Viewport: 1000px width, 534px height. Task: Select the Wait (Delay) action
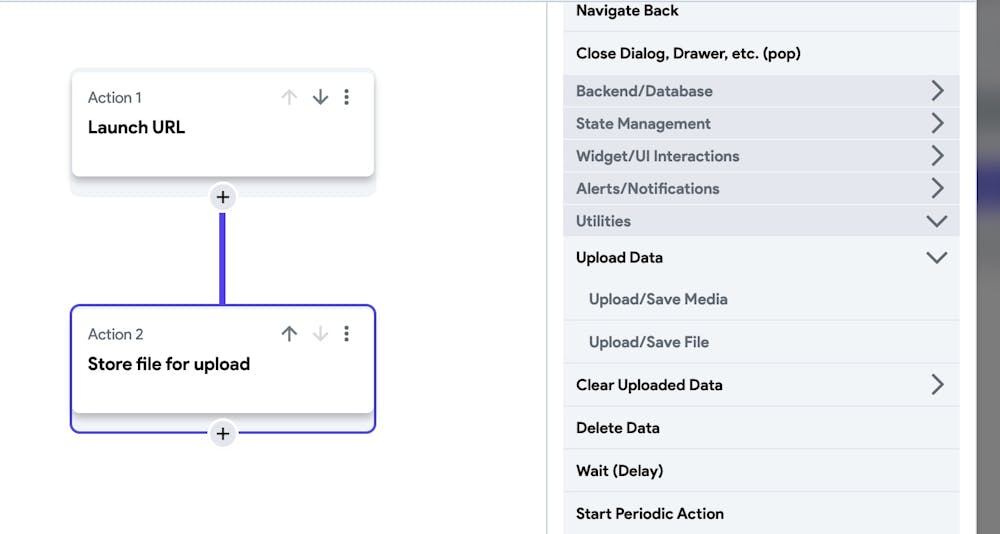tap(619, 471)
